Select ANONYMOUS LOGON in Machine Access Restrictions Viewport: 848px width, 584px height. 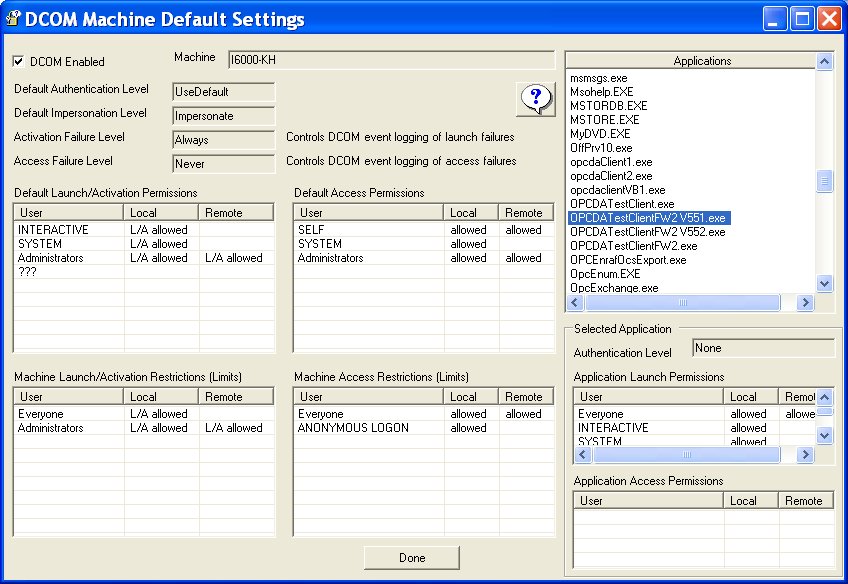pos(424,428)
